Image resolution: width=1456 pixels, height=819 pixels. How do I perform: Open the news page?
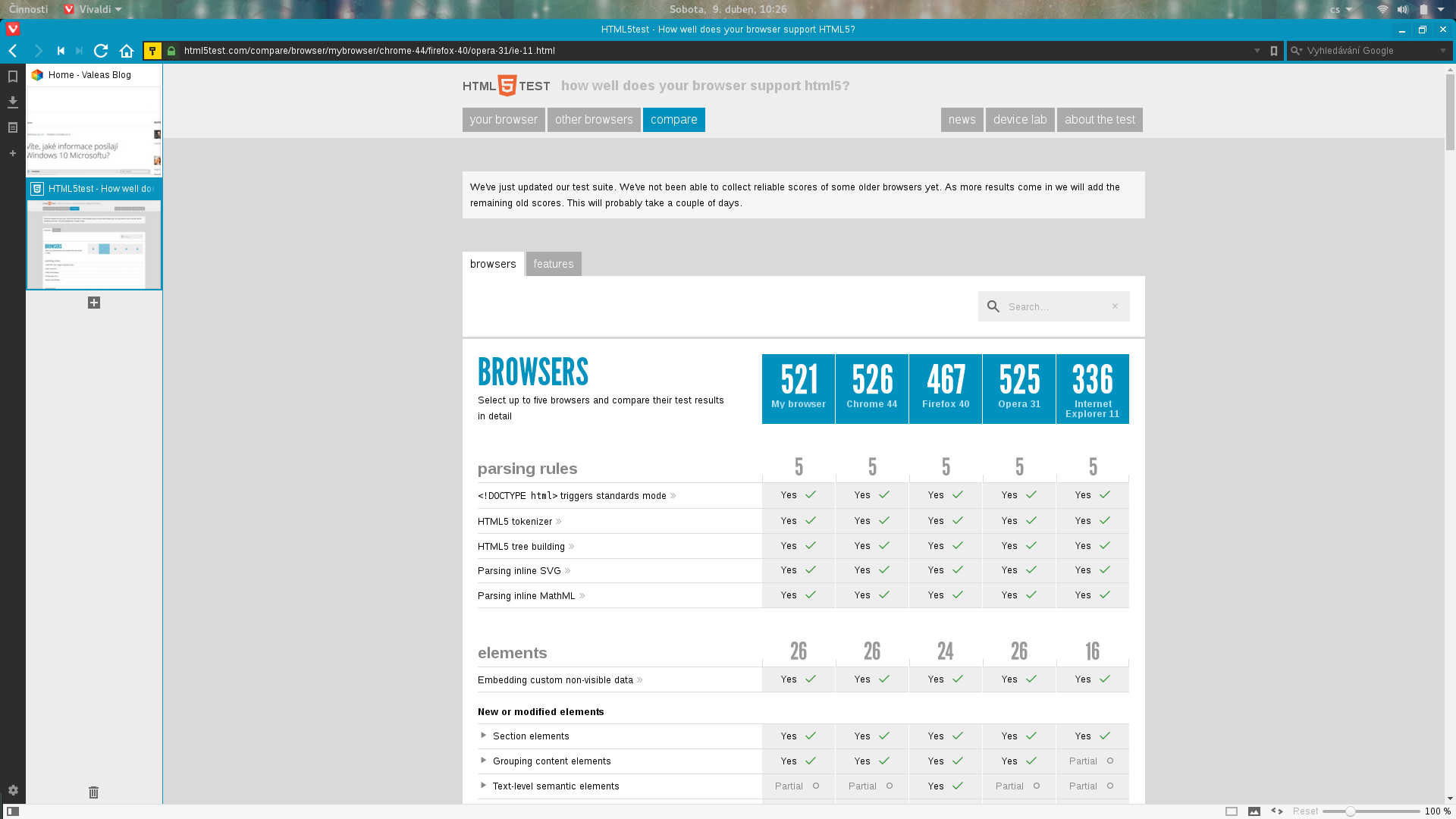coord(962,120)
